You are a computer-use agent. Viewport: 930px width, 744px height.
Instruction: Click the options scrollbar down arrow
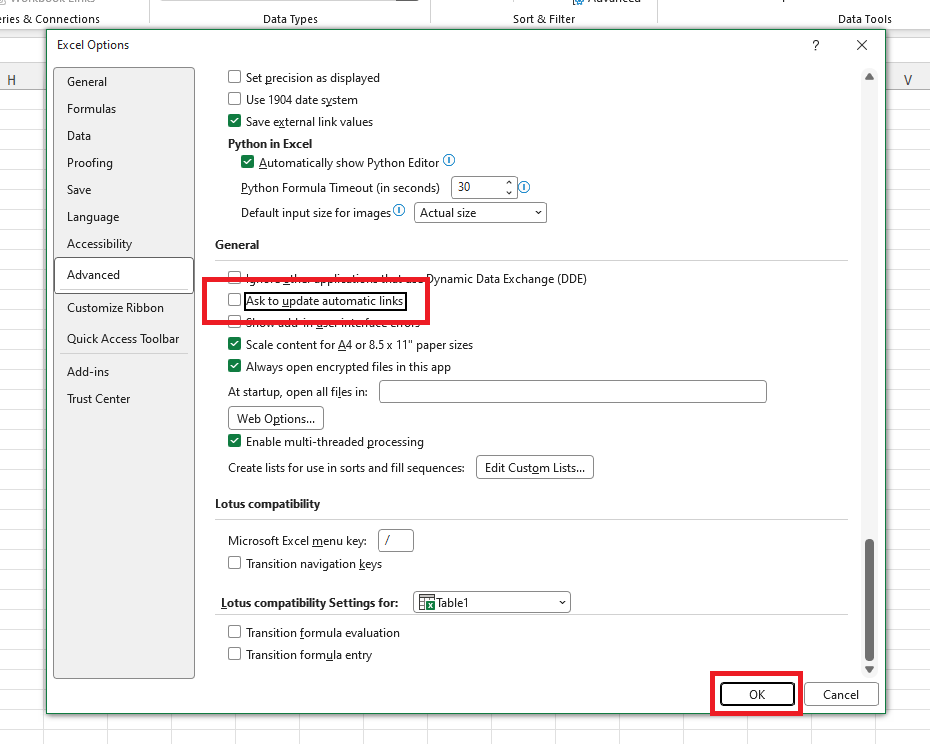tap(870, 669)
